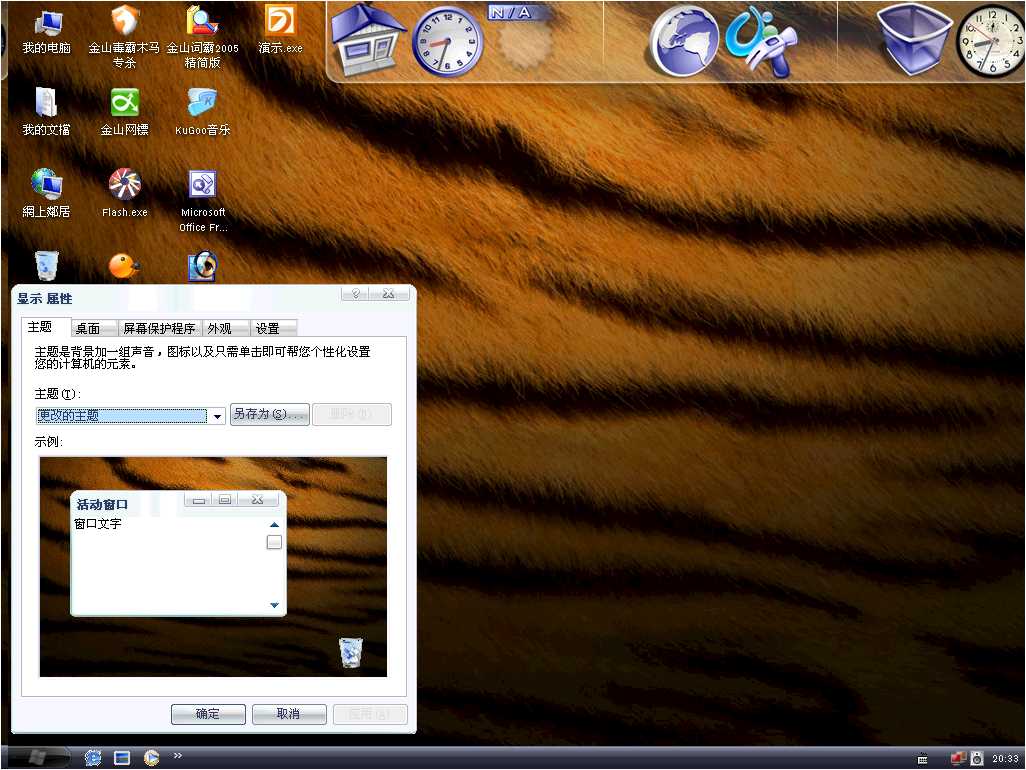Open the Microsoft Office FrontPage shortcut
This screenshot has width=1026, height=770.
coord(203,185)
